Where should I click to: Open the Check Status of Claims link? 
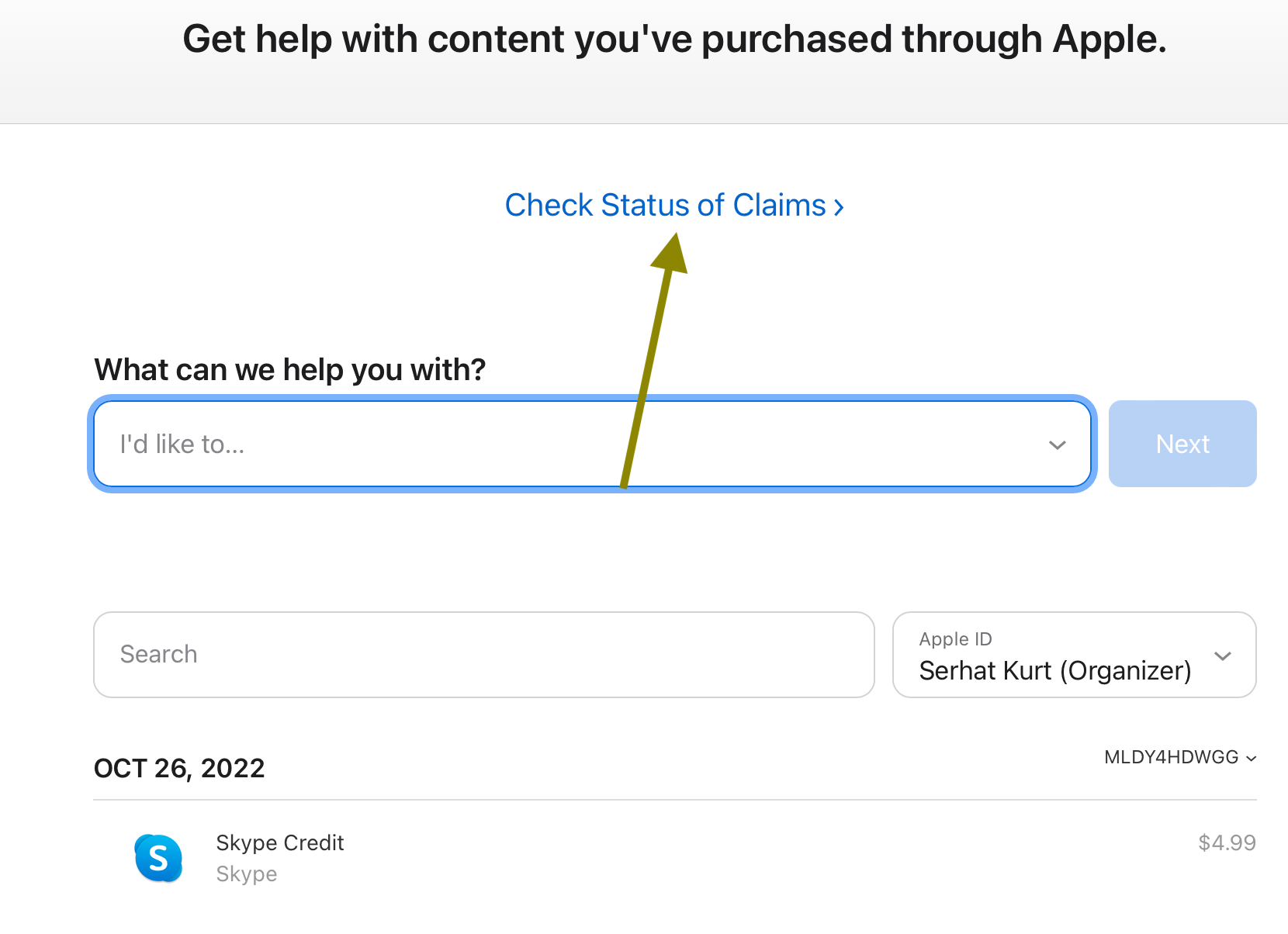coord(673,206)
